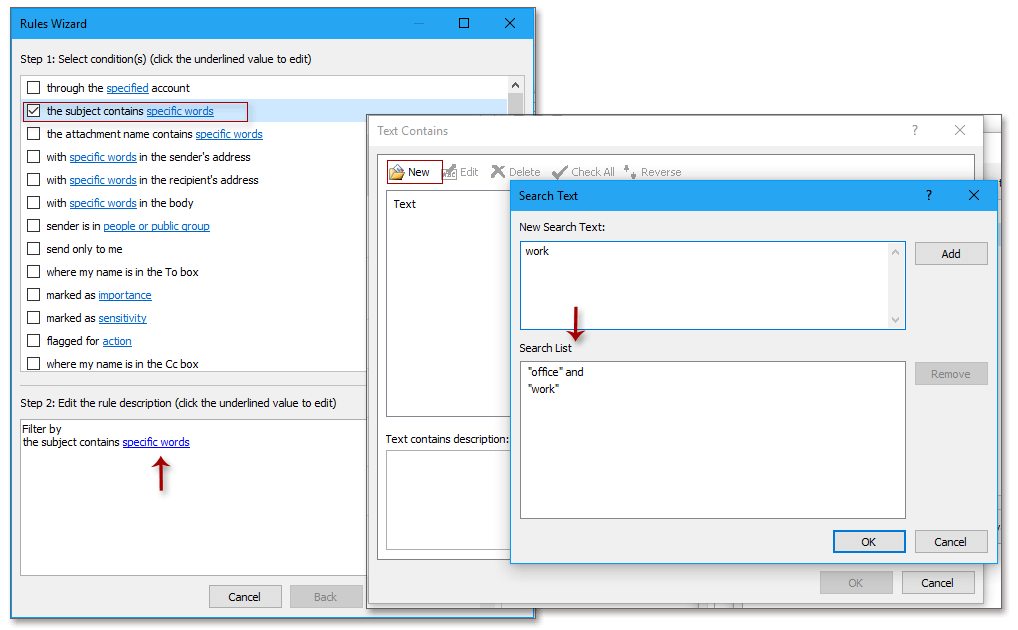The image size is (1018, 630).
Task: Enable 'specific words in the body' condition
Action: [x=34, y=203]
